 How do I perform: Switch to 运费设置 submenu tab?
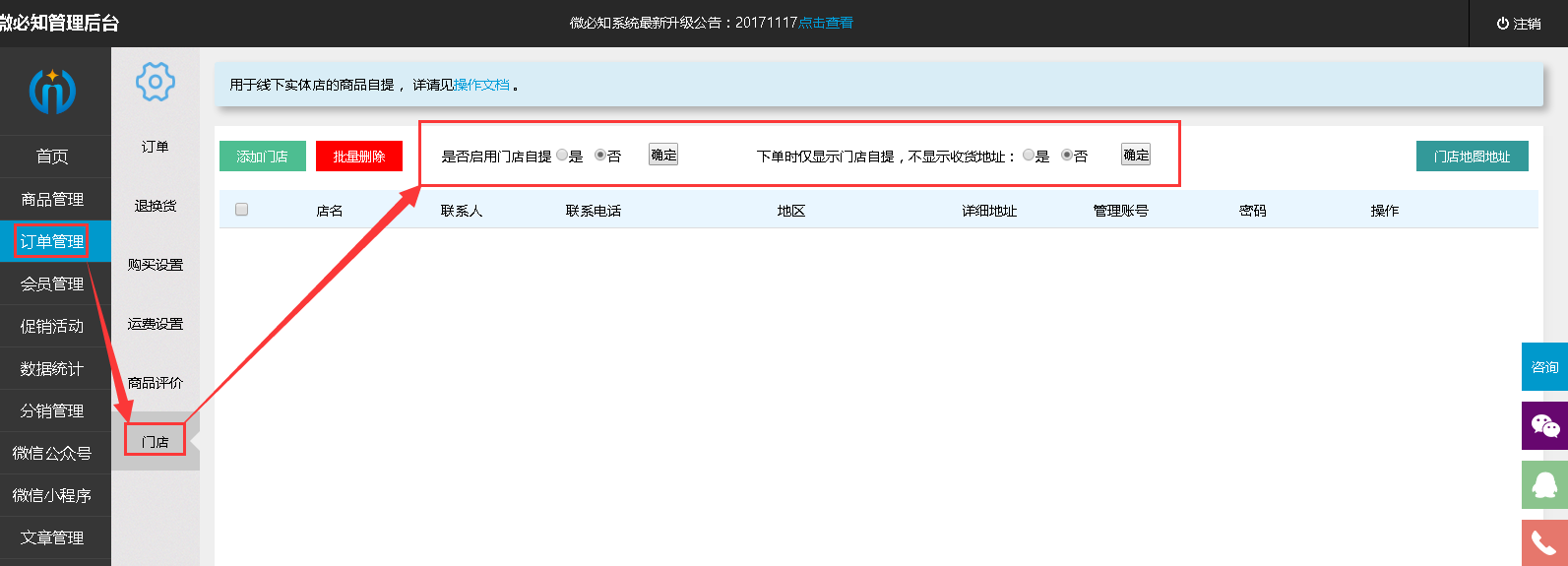(x=155, y=324)
